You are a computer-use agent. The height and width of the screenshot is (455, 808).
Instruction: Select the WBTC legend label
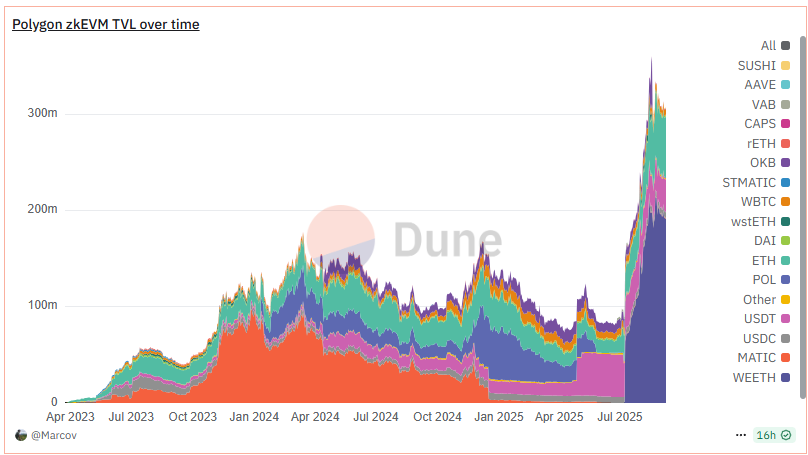(758, 201)
